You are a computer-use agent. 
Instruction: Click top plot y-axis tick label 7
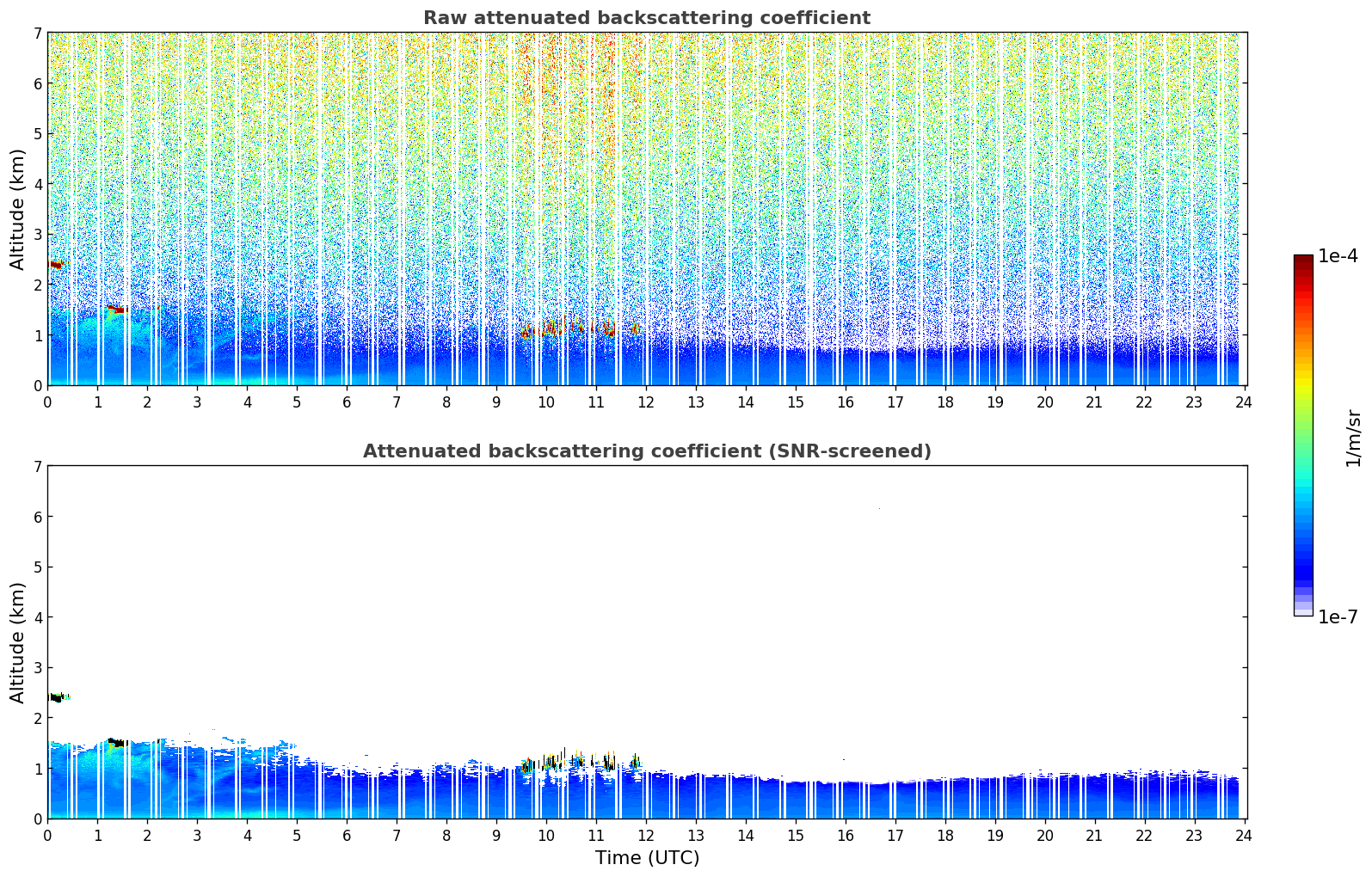[x=37, y=34]
